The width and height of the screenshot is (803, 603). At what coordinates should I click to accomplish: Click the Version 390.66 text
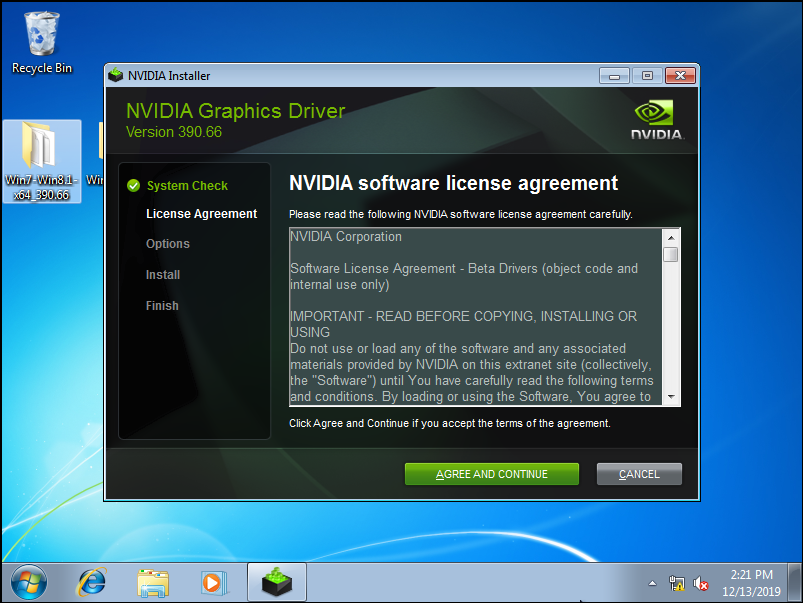(x=174, y=132)
